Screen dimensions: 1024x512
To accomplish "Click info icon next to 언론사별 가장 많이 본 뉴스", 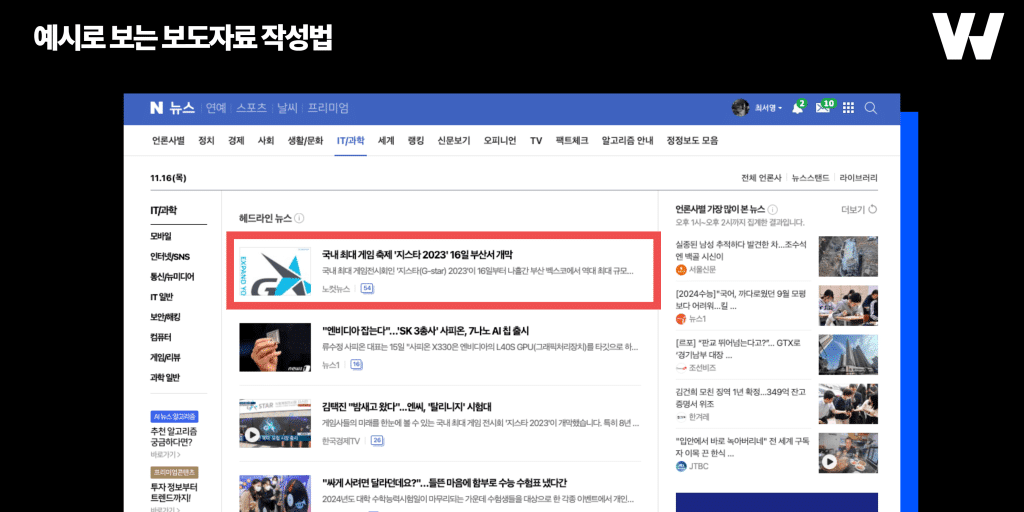I will tap(773, 210).
